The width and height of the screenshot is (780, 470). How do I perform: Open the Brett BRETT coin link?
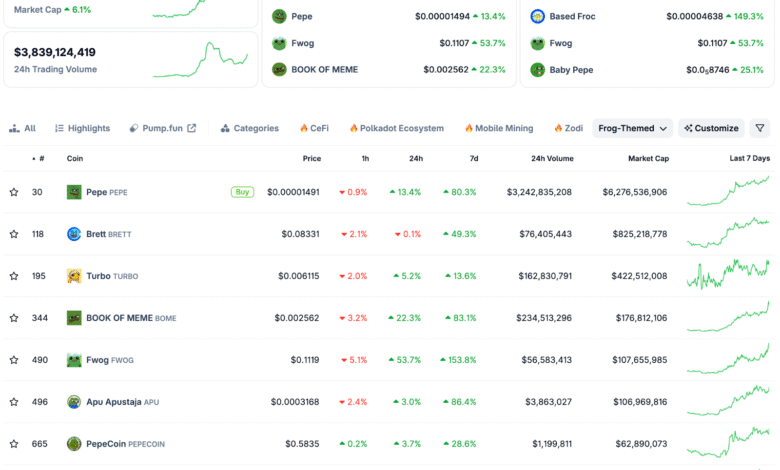coord(108,234)
